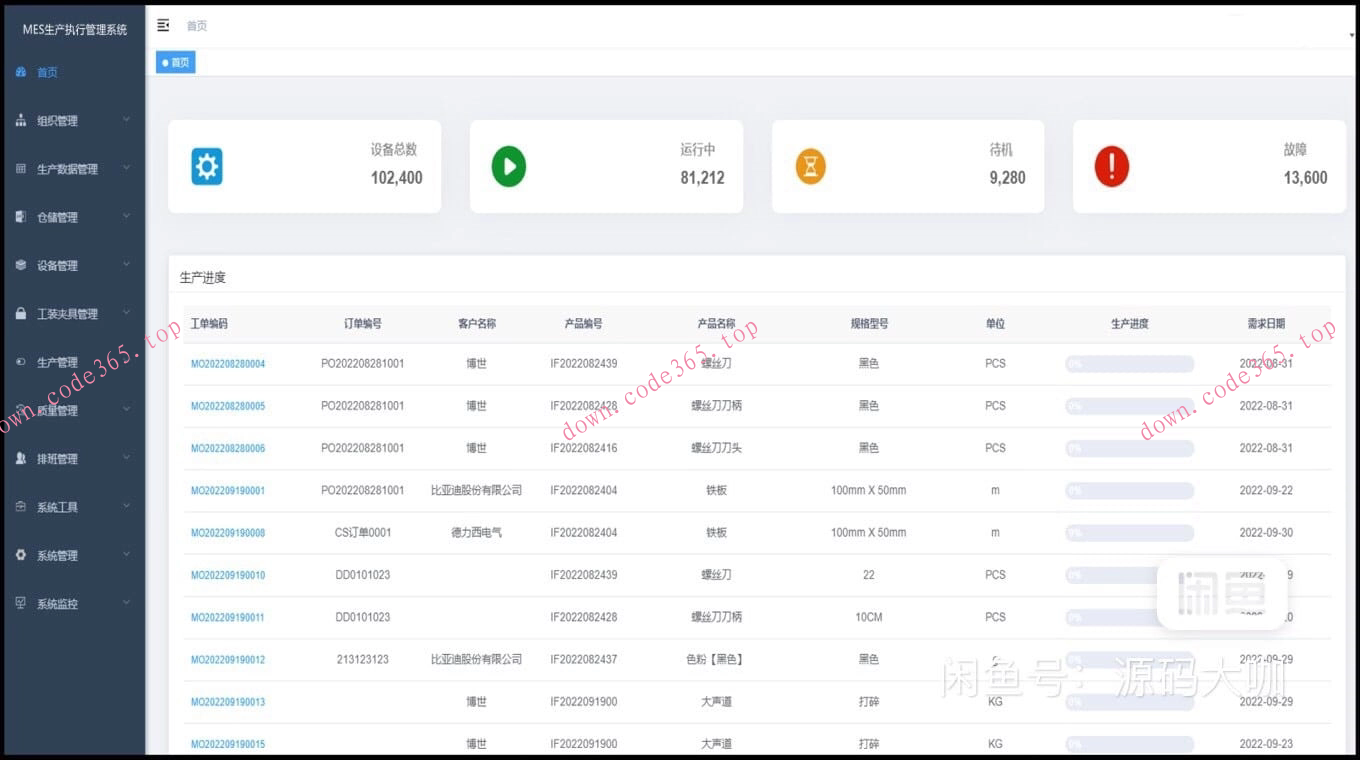Screen dimensions: 1360x760
Task: Click the green play icon on 运行中 card
Action: 509,166
